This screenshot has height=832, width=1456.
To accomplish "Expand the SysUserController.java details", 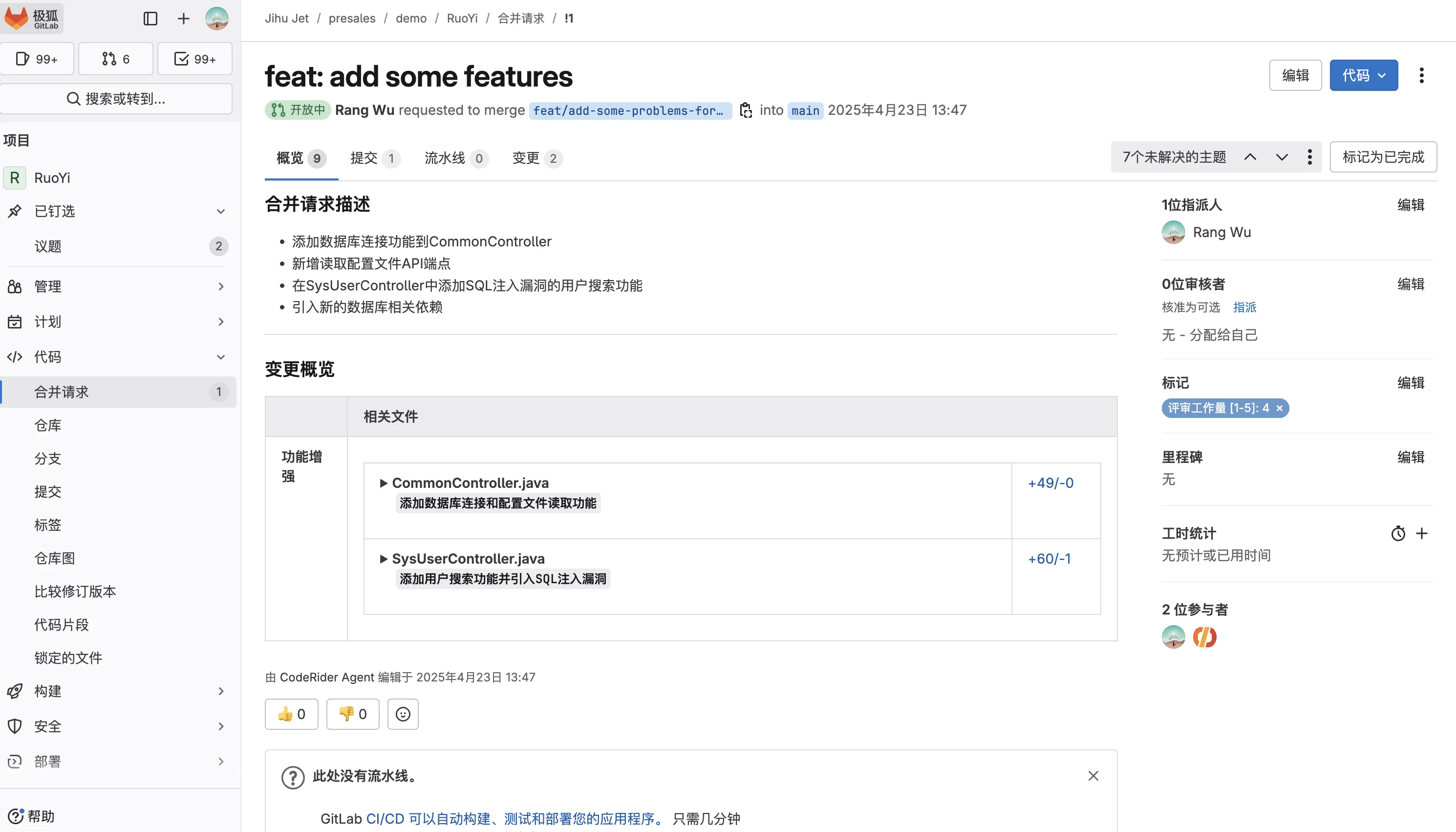I will point(384,559).
